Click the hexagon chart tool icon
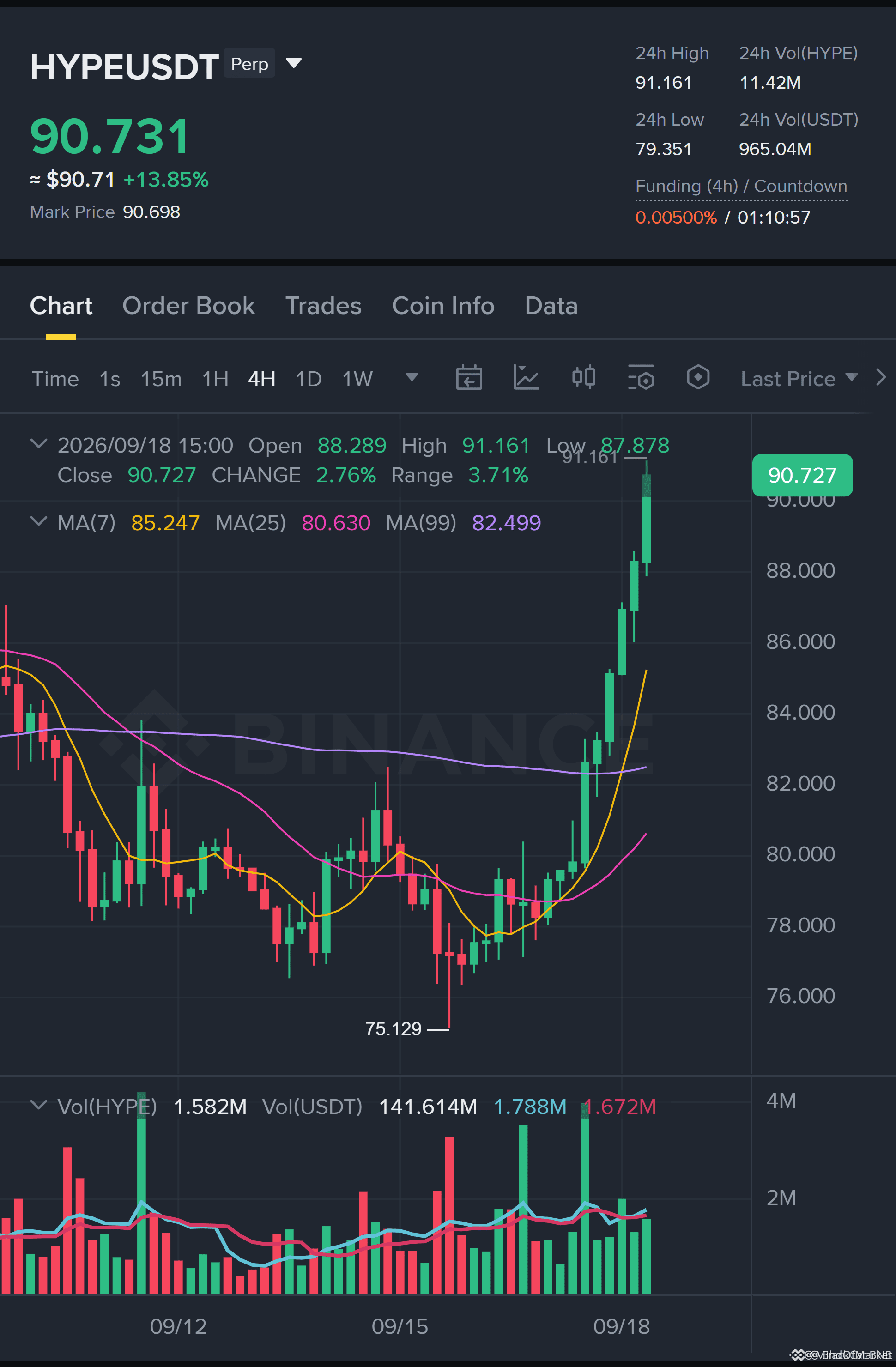The width and height of the screenshot is (896, 1367). 698,377
